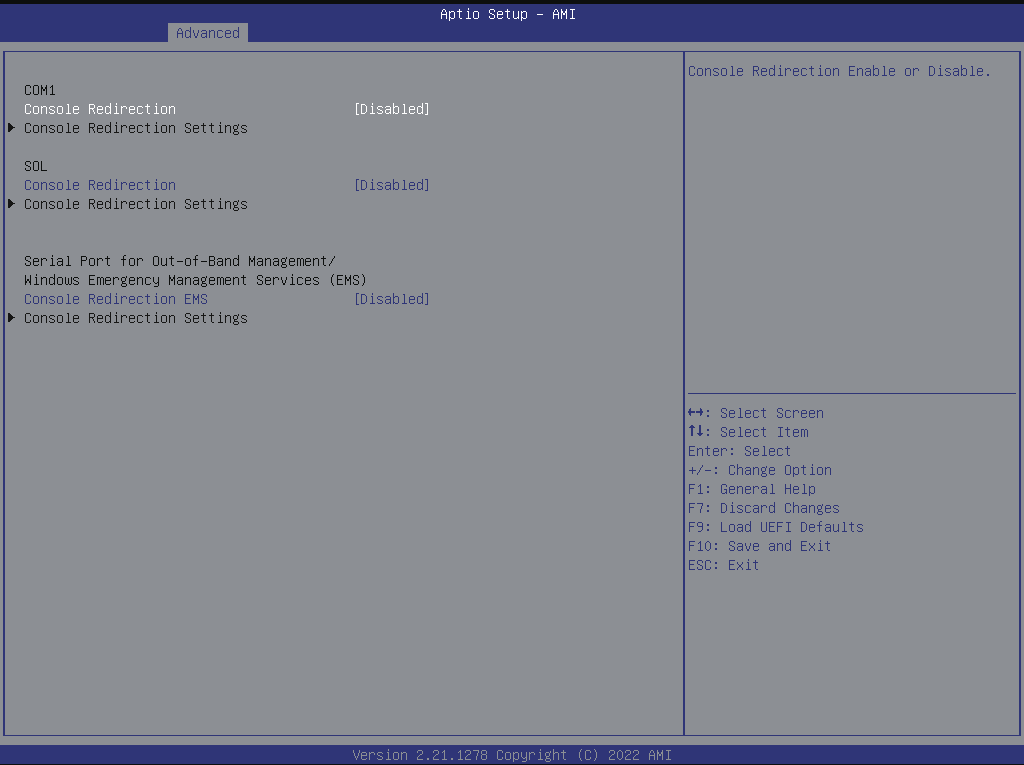This screenshot has height=765, width=1024.
Task: Toggle the SOL Console Redirection [Disabled] value
Action: click(x=392, y=185)
